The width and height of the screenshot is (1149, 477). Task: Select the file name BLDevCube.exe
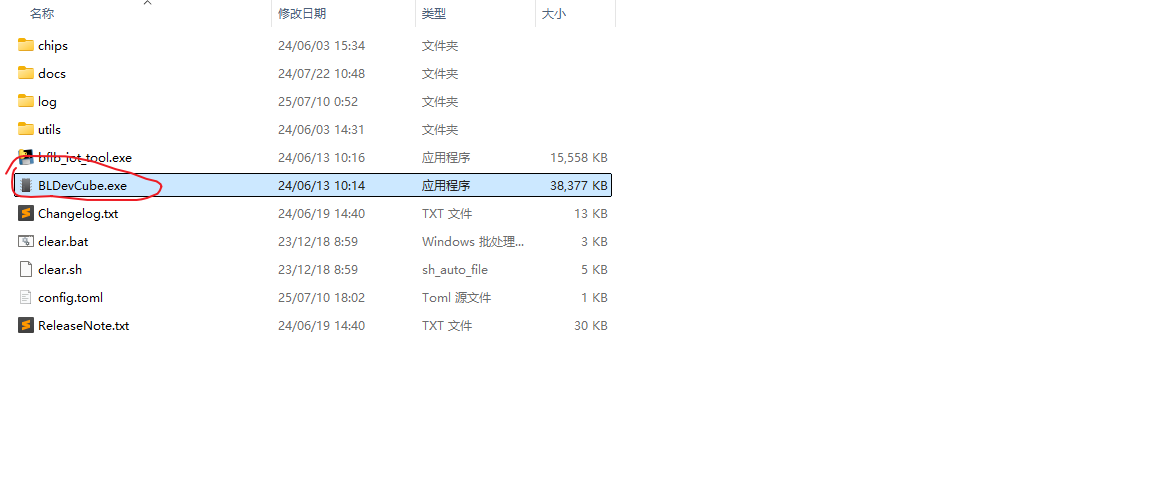pos(82,185)
